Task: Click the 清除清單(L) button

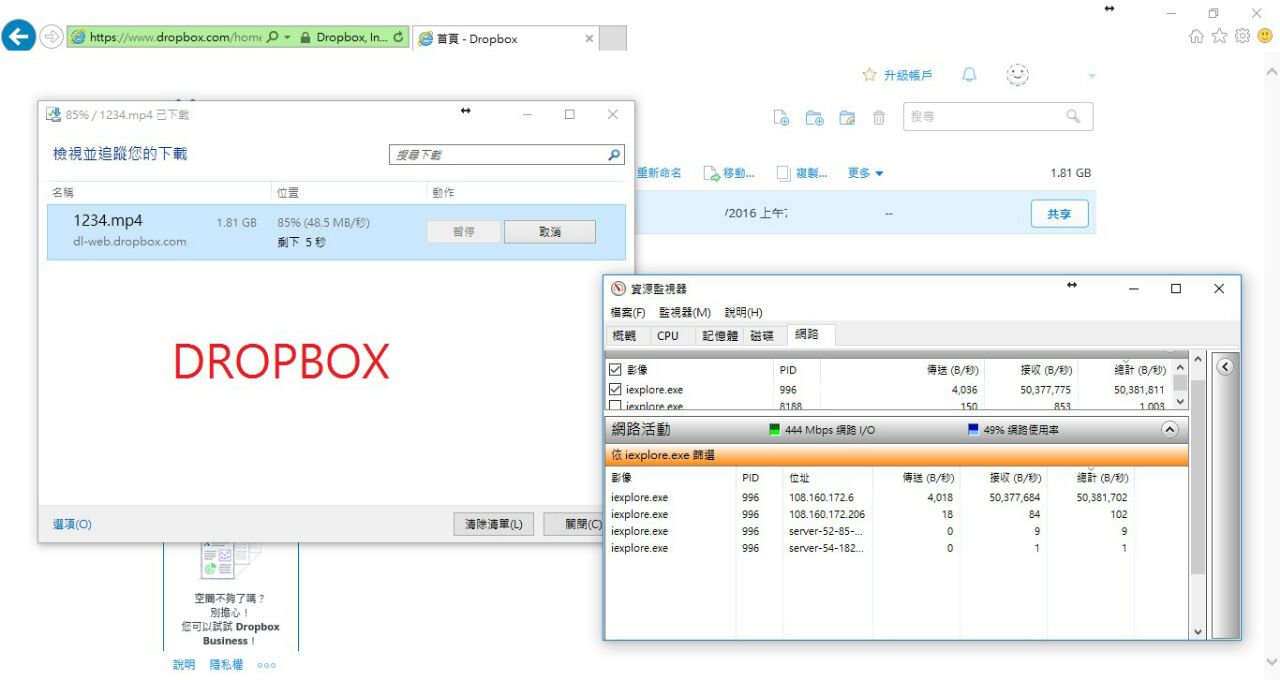Action: [494, 524]
